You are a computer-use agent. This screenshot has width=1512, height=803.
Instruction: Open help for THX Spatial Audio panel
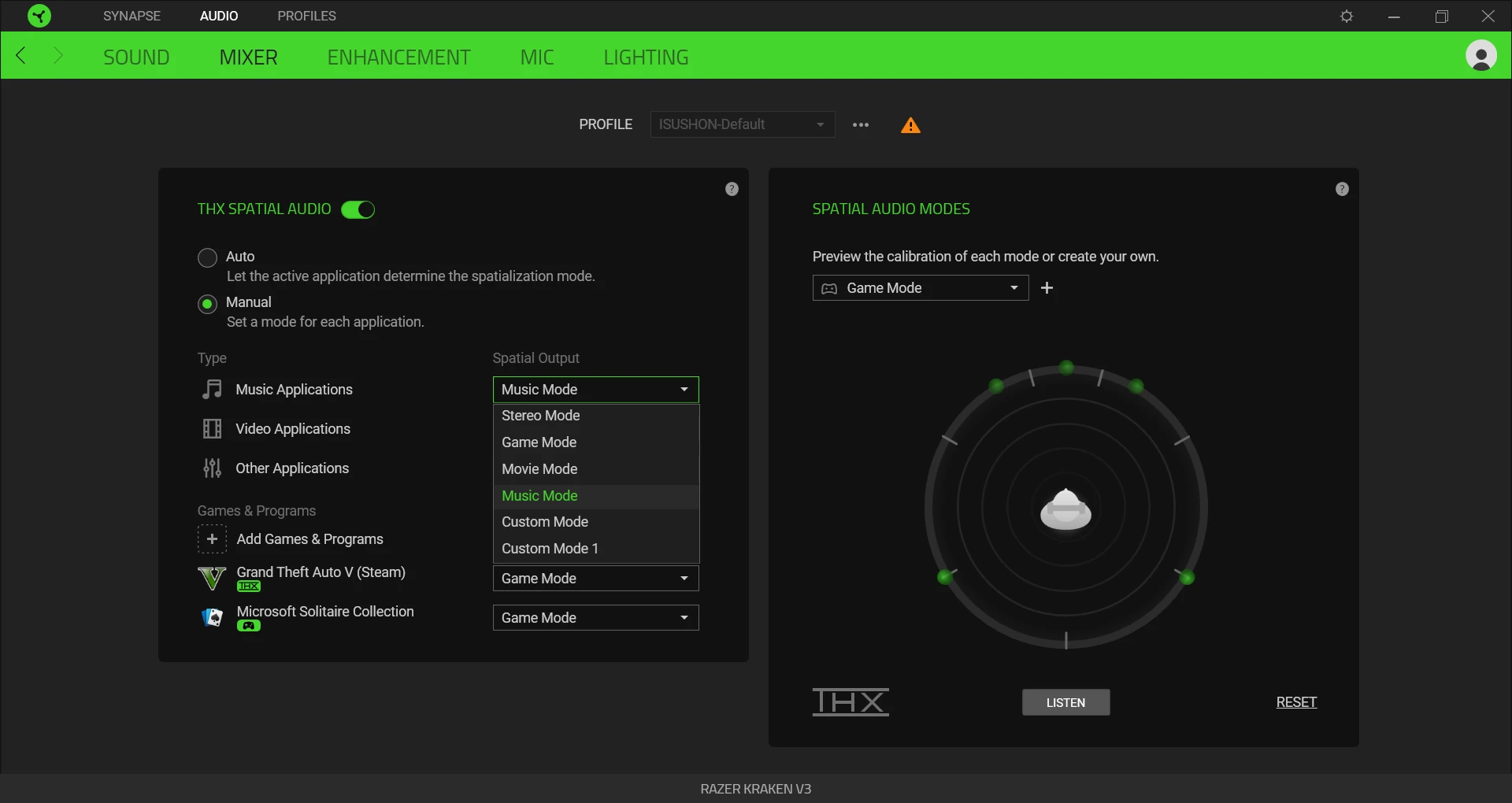(x=732, y=189)
